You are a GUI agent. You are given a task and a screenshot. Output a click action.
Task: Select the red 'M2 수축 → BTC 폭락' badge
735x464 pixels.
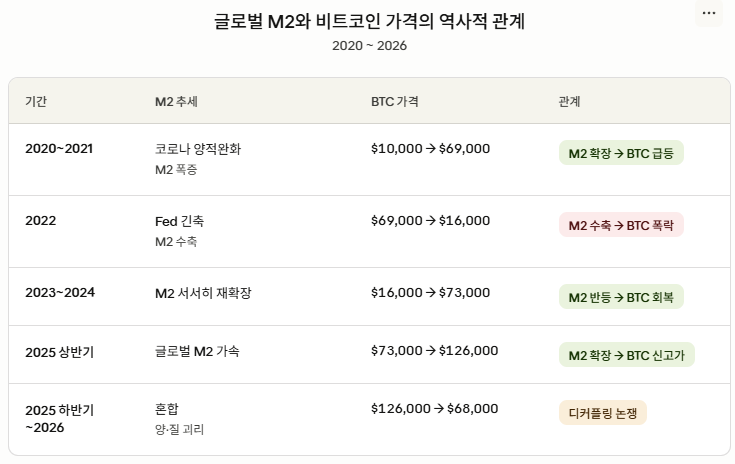click(621, 225)
